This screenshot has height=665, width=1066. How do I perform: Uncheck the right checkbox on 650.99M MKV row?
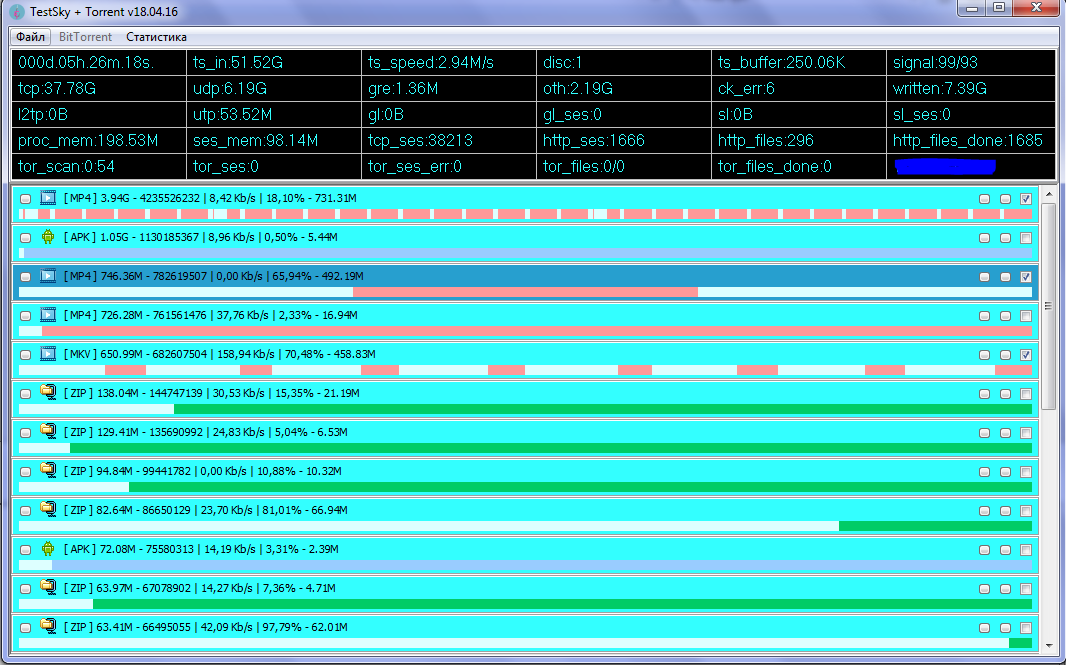coord(1025,355)
